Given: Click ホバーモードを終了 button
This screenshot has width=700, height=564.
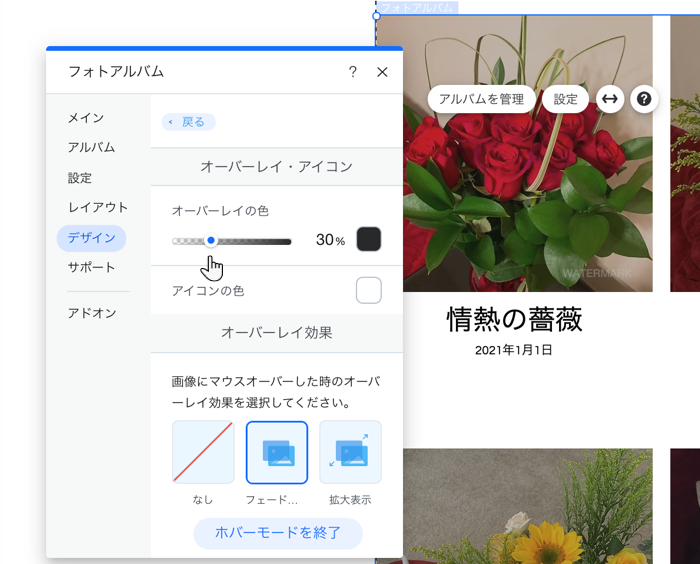Looking at the screenshot, I should (278, 533).
